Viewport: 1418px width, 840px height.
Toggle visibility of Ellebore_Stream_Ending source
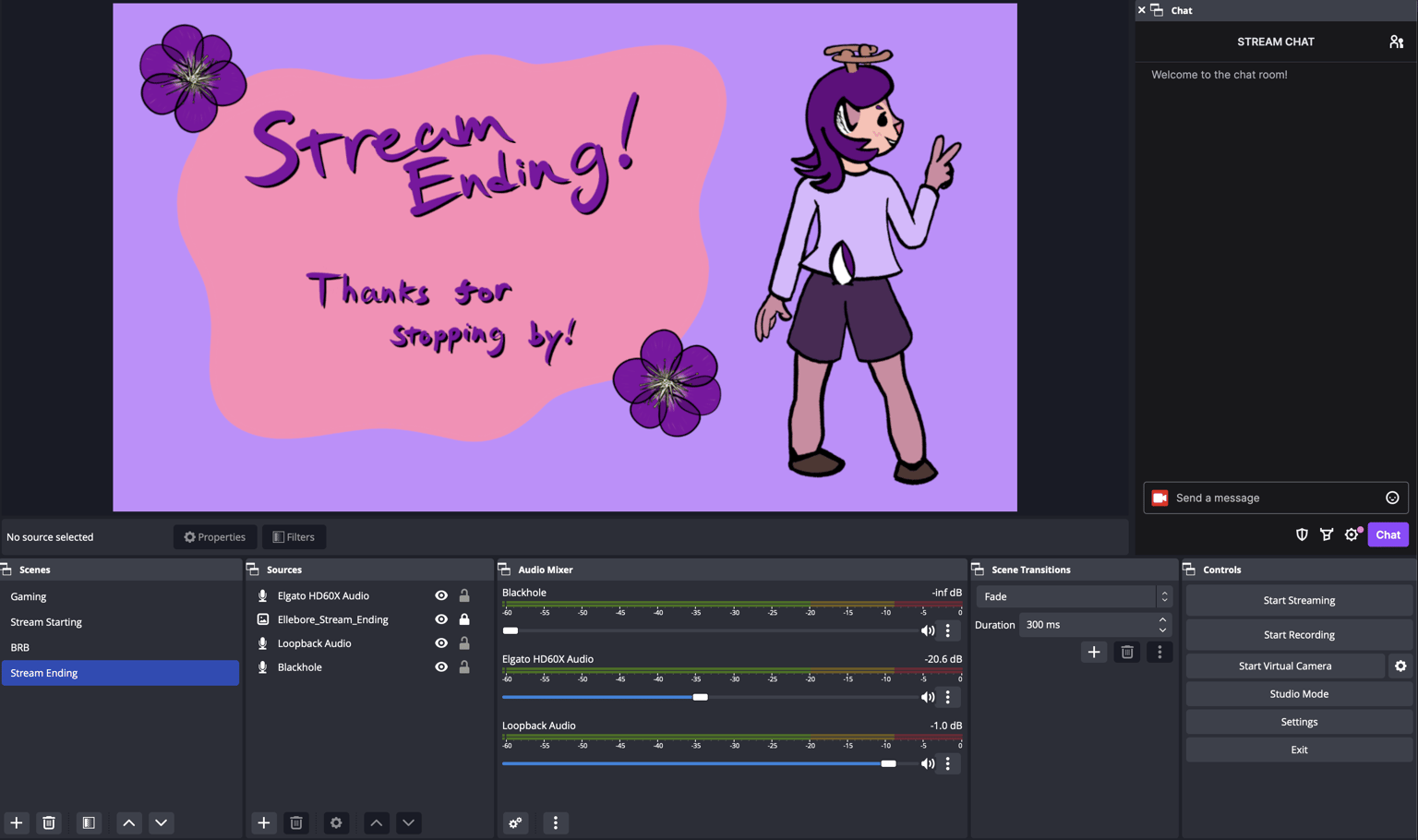tap(441, 619)
